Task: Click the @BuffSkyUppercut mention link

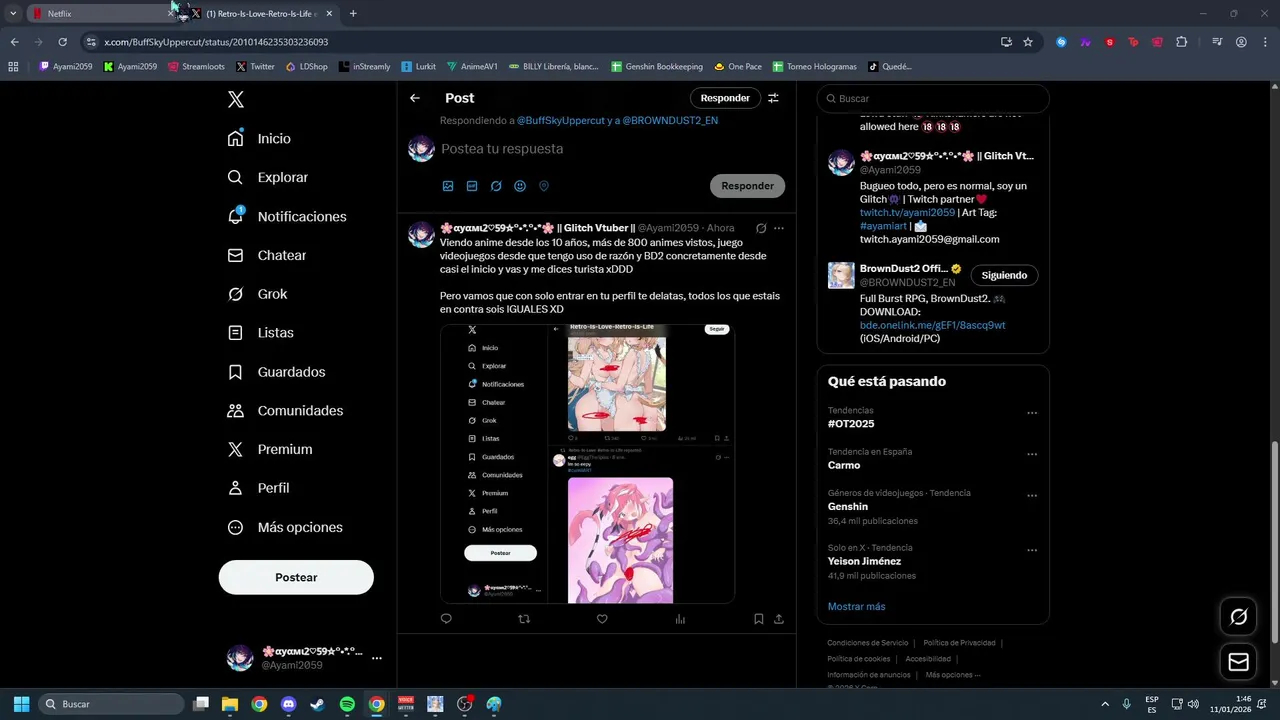Action: pos(561,120)
